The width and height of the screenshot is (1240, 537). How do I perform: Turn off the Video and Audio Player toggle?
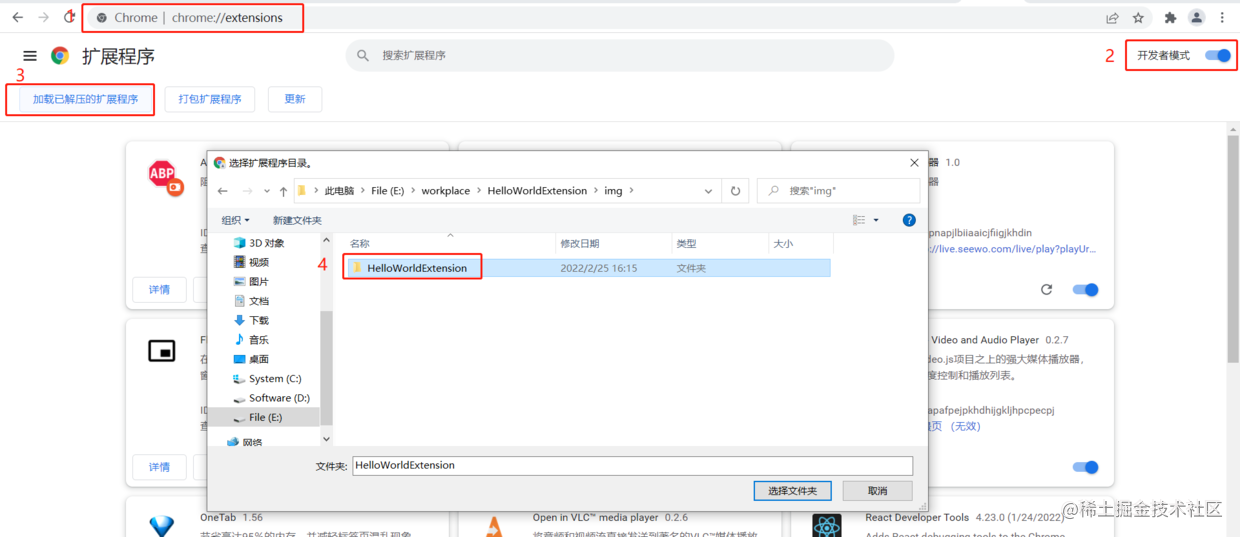[x=1085, y=467]
